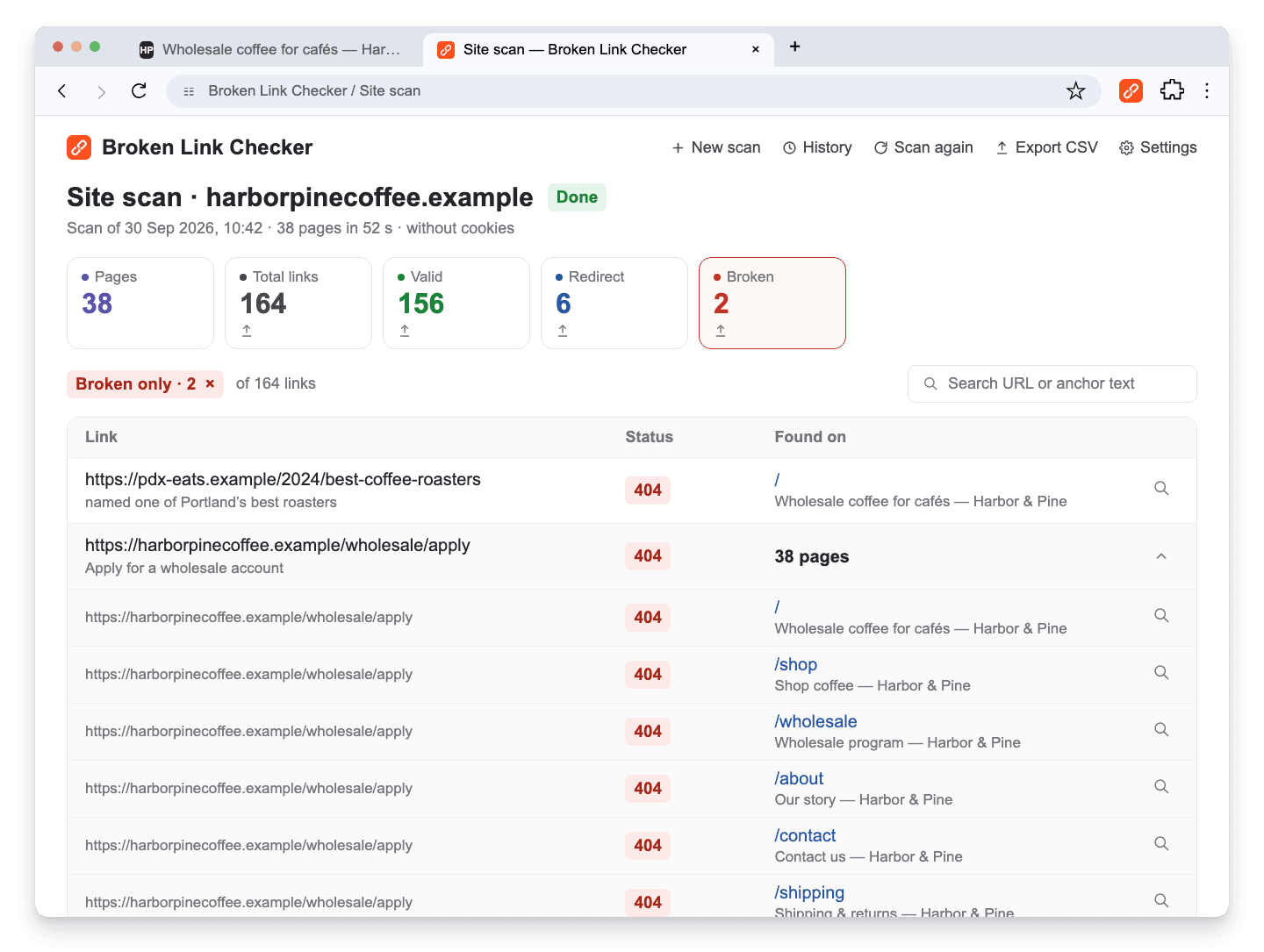Click the export icon in the Total links card
The width and height of the screenshot is (1264, 952).
(x=247, y=331)
